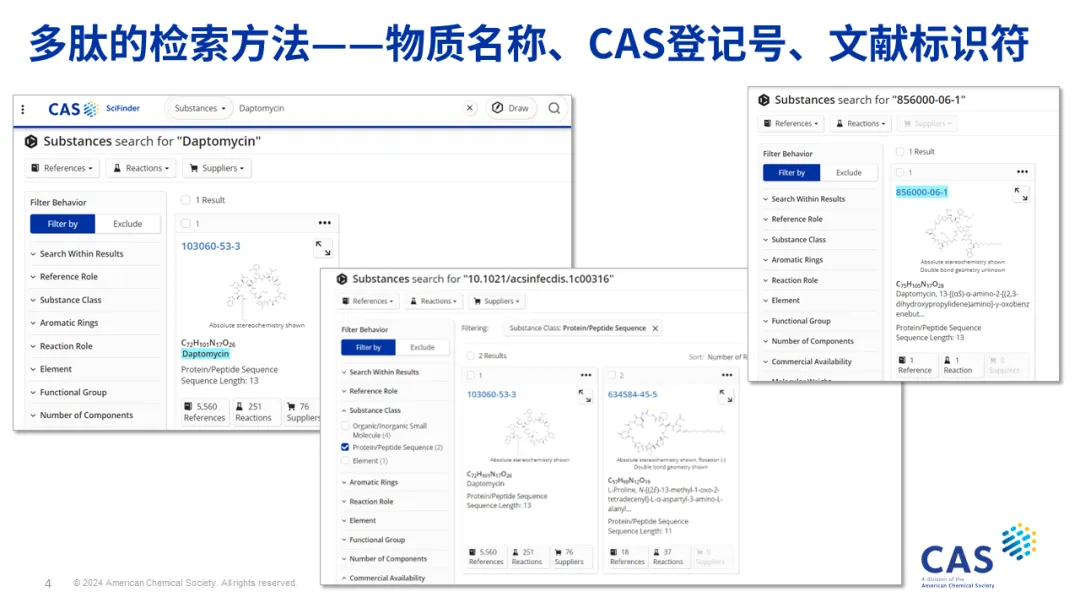The height and width of the screenshot is (608, 1080).
Task: Switch to Exclude in the 856000-06-1 window
Action: pos(849,173)
